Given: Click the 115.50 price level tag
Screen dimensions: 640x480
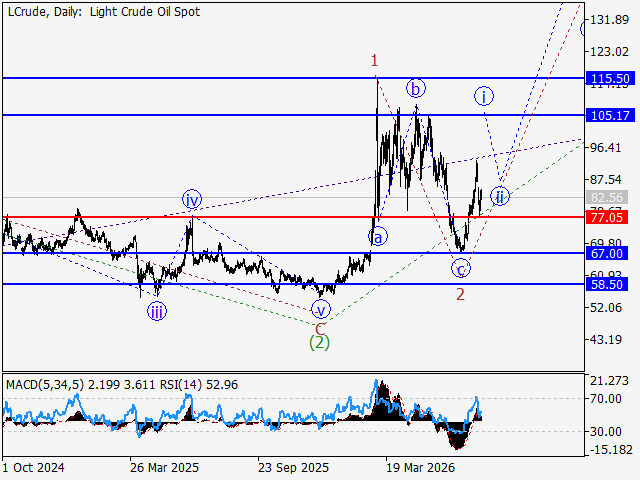Looking at the screenshot, I should (610, 78).
